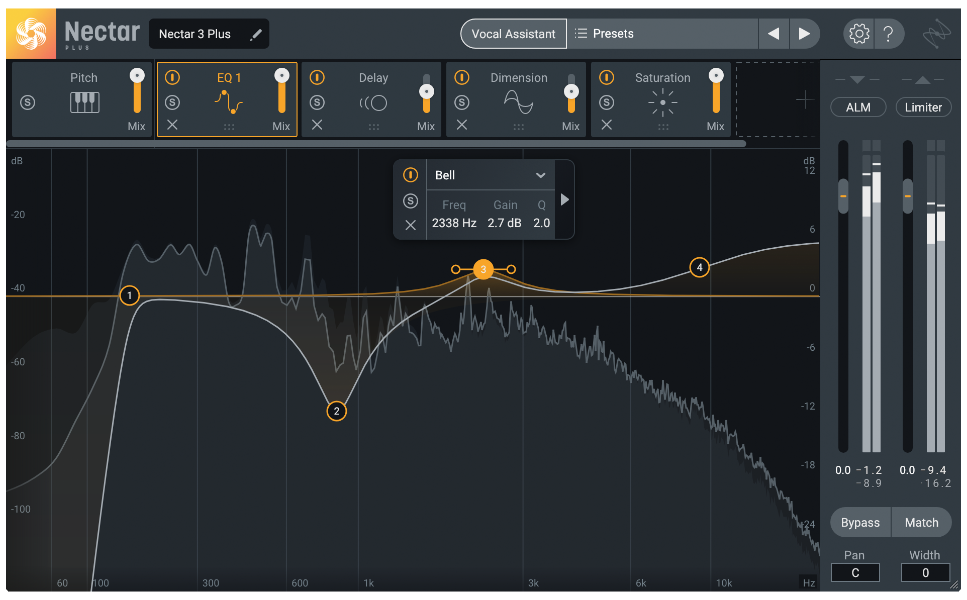Click the input gain slider beside the ALM meters
Image resolution: width=967 pixels, height=600 pixels.
[843, 196]
